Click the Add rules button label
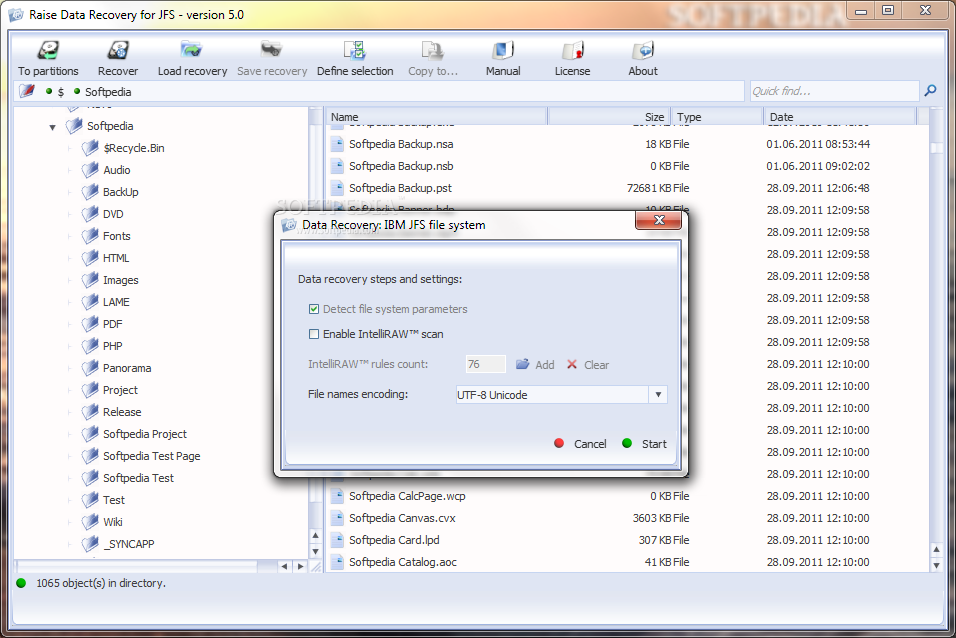 (x=544, y=365)
